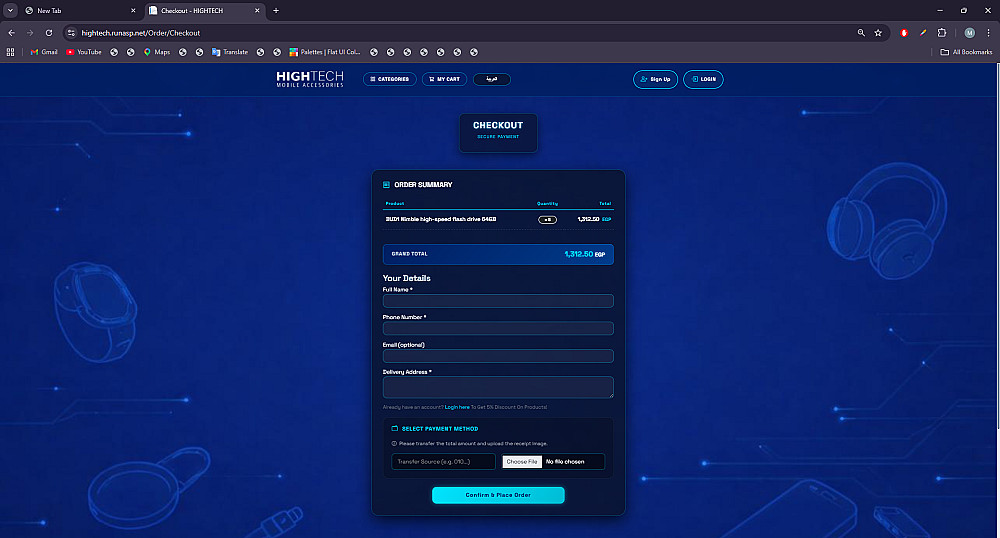
Task: Close the New Tab tab
Action: click(133, 11)
